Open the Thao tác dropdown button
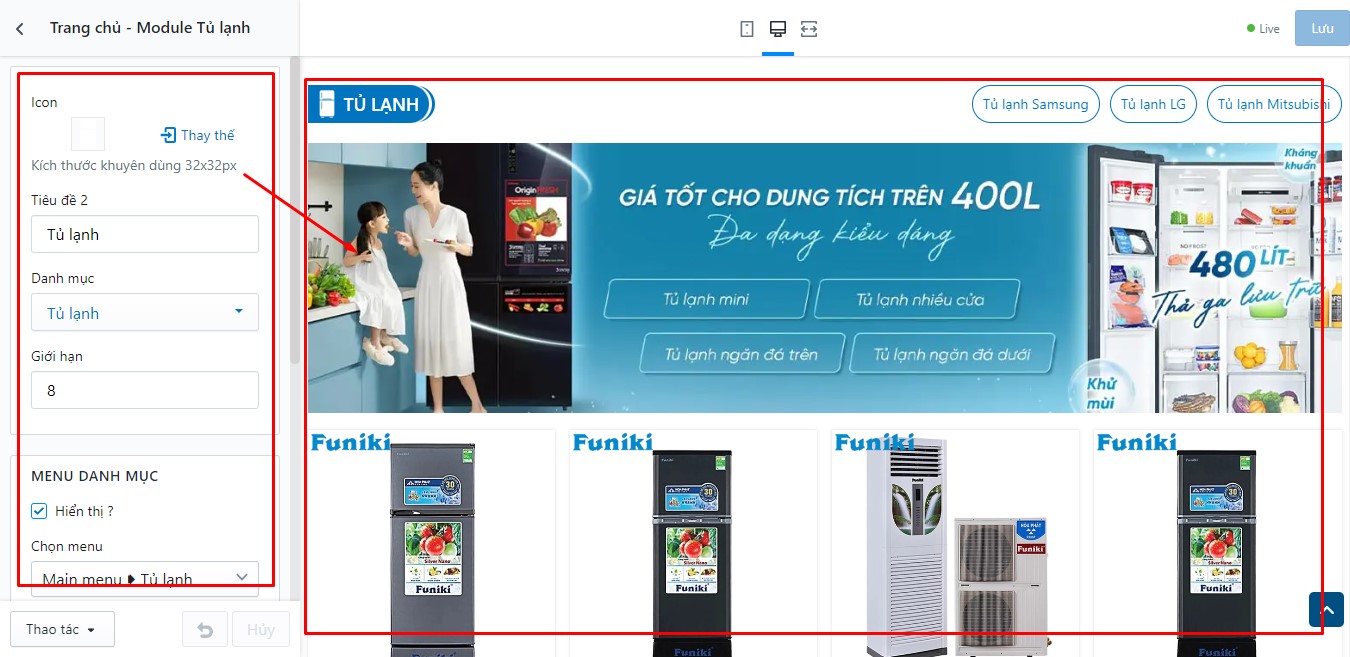 coord(62,630)
